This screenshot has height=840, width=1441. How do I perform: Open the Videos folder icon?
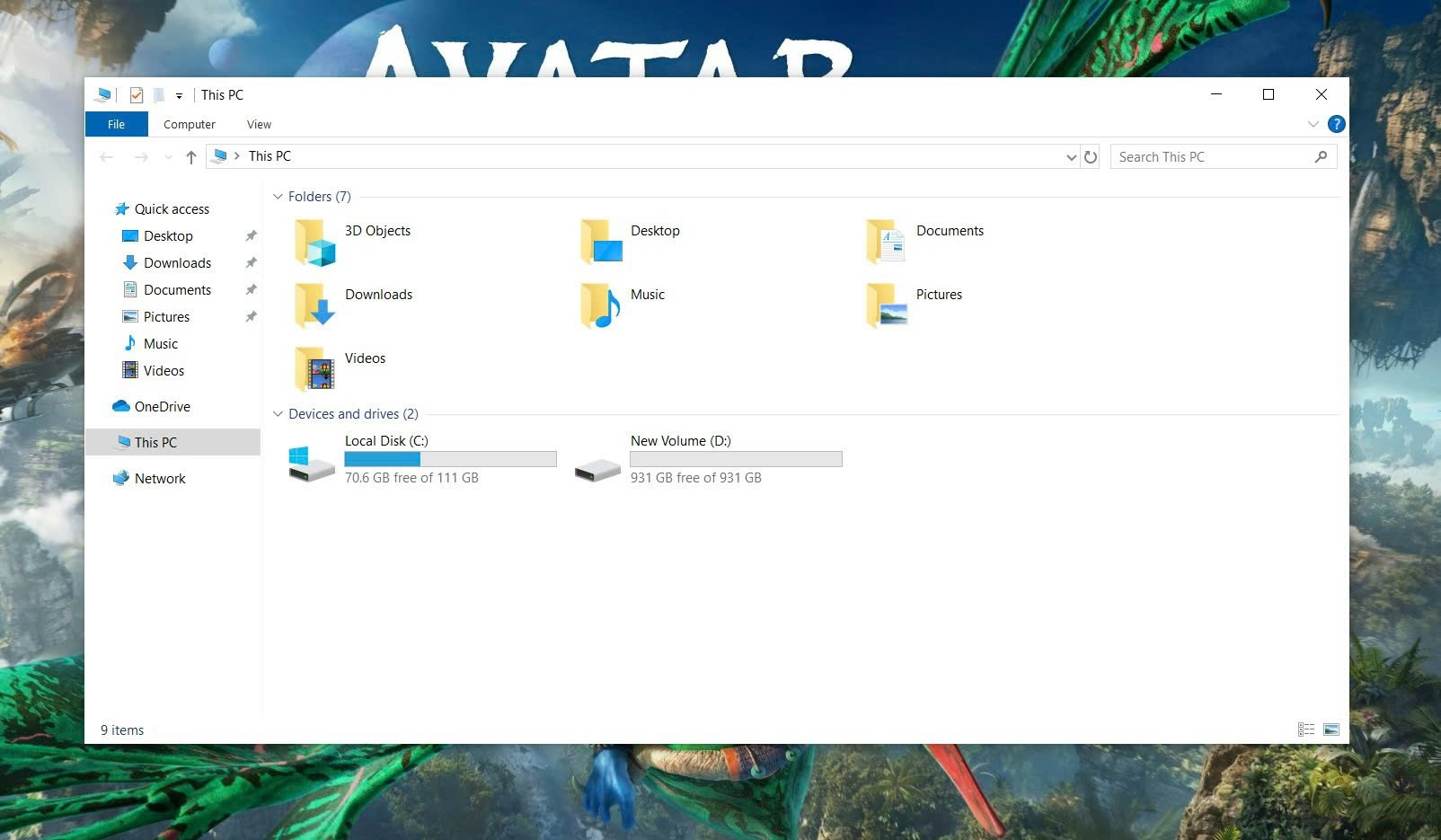tap(314, 369)
